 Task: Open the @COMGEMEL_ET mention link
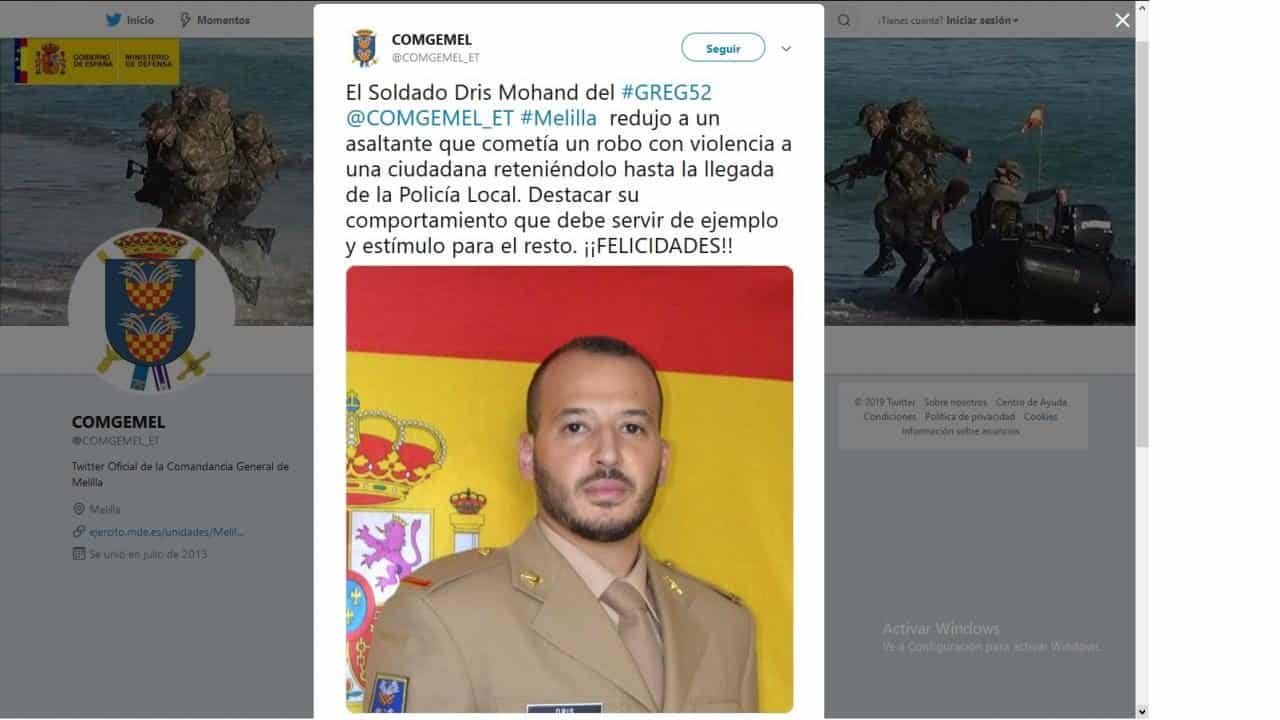click(x=431, y=118)
